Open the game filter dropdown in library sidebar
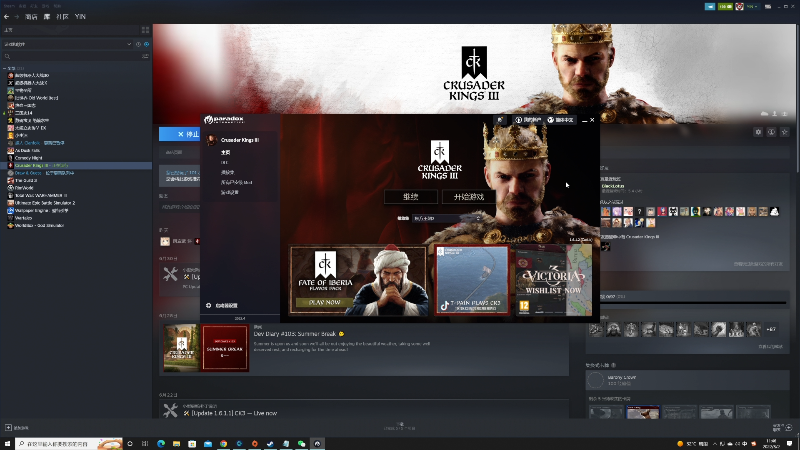 [x=67, y=44]
